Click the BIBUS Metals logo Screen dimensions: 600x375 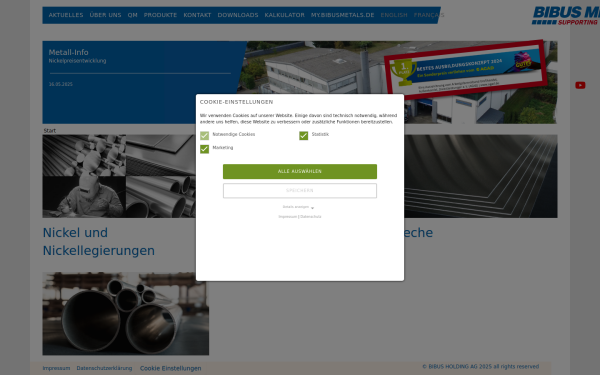tap(566, 15)
